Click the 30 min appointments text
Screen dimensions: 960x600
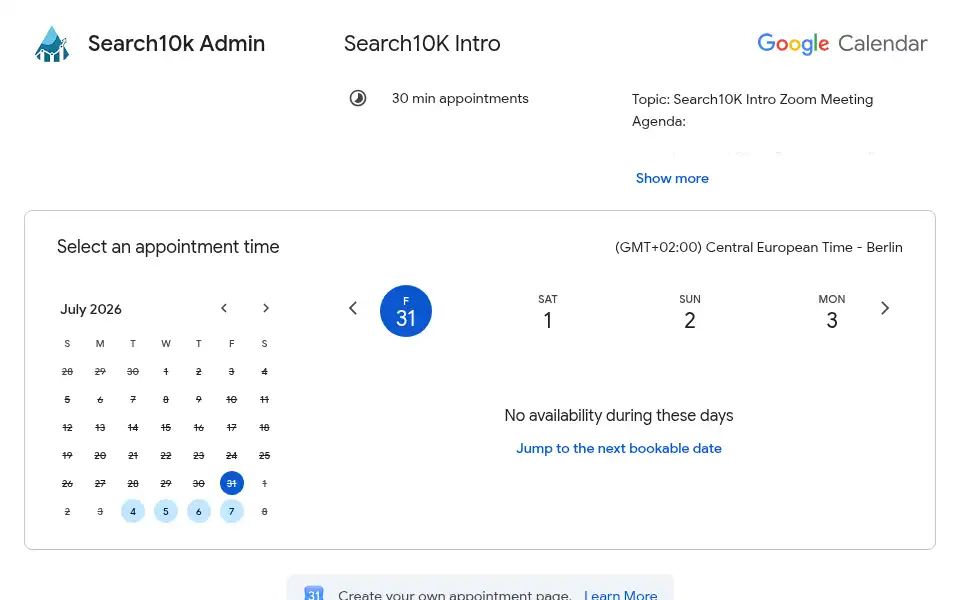point(460,99)
